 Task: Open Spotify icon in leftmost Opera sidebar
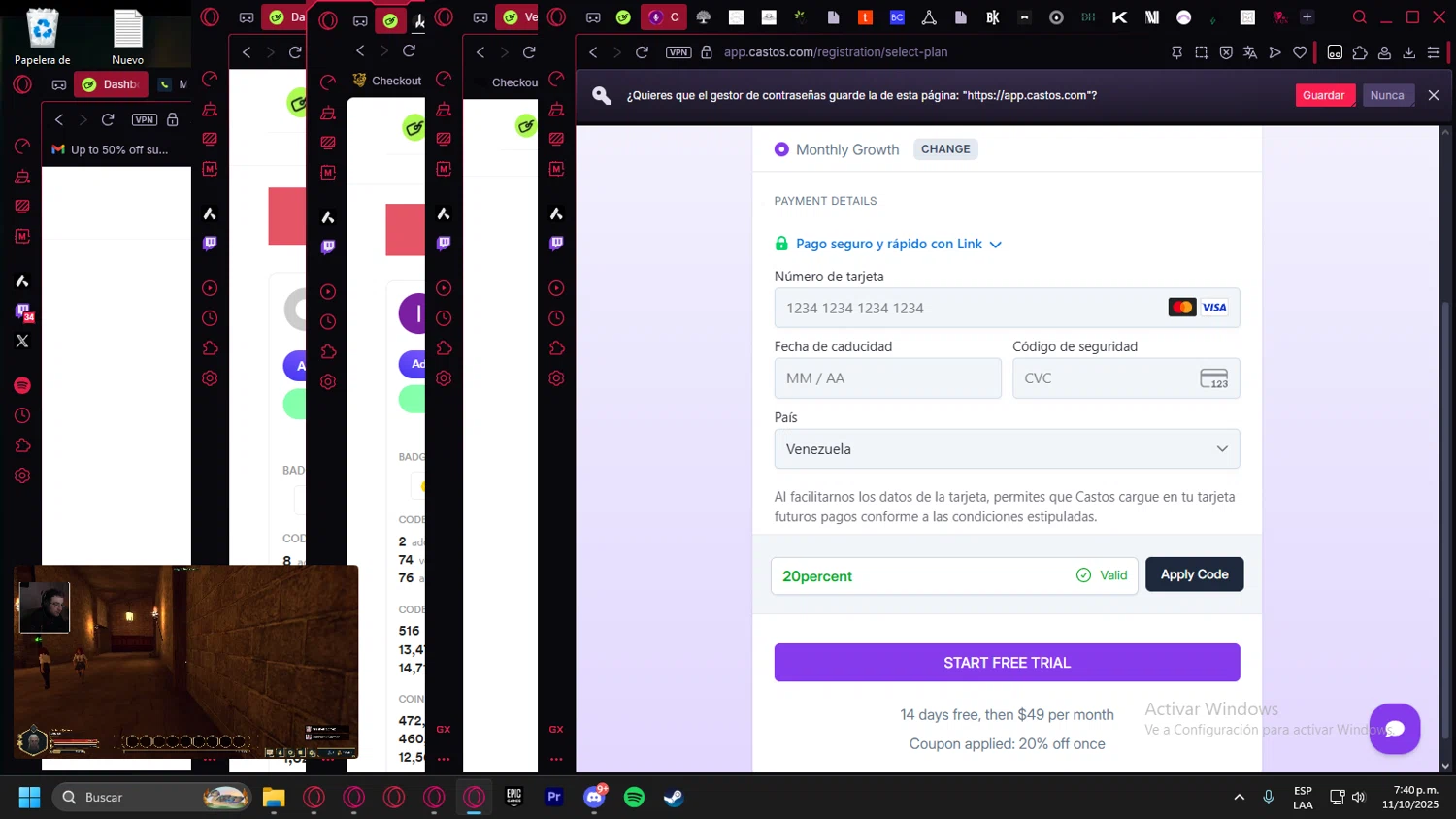point(22,385)
